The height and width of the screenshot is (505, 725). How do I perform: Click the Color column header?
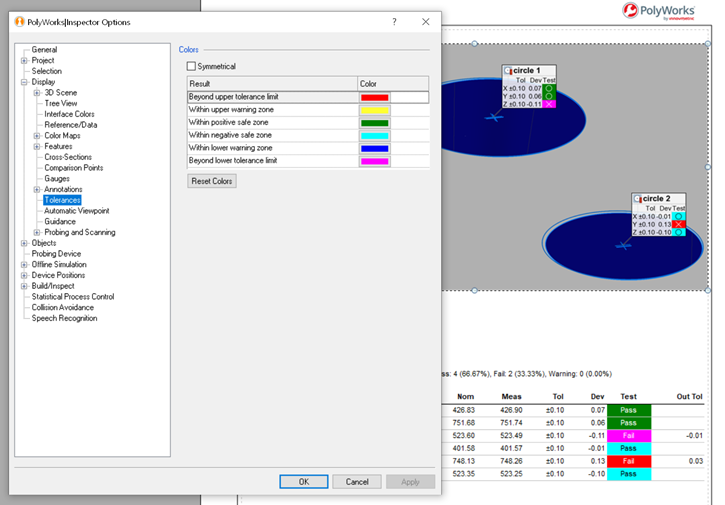393,84
